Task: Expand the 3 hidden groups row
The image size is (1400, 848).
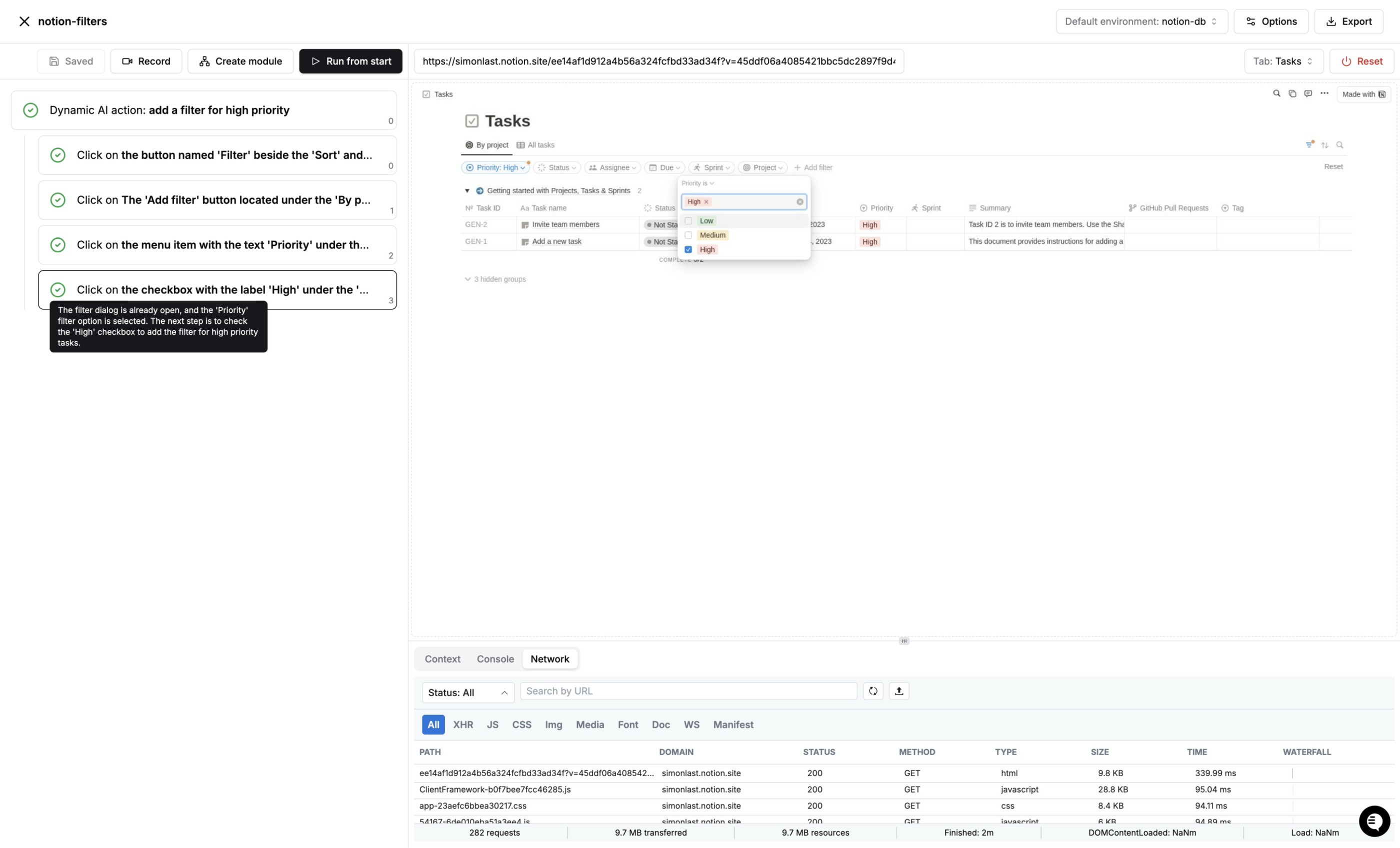Action: (x=495, y=279)
